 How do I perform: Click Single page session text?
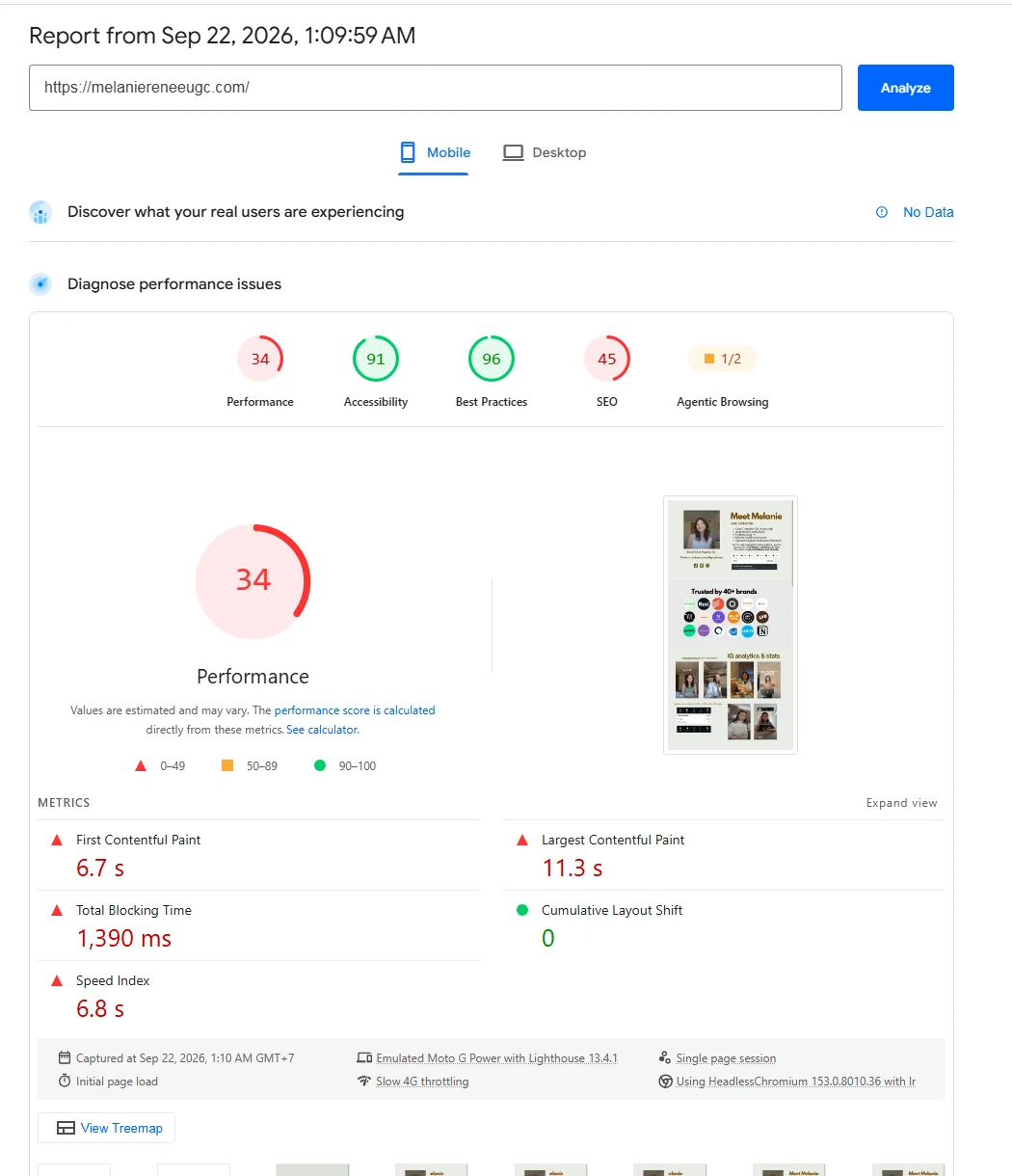coord(726,1058)
